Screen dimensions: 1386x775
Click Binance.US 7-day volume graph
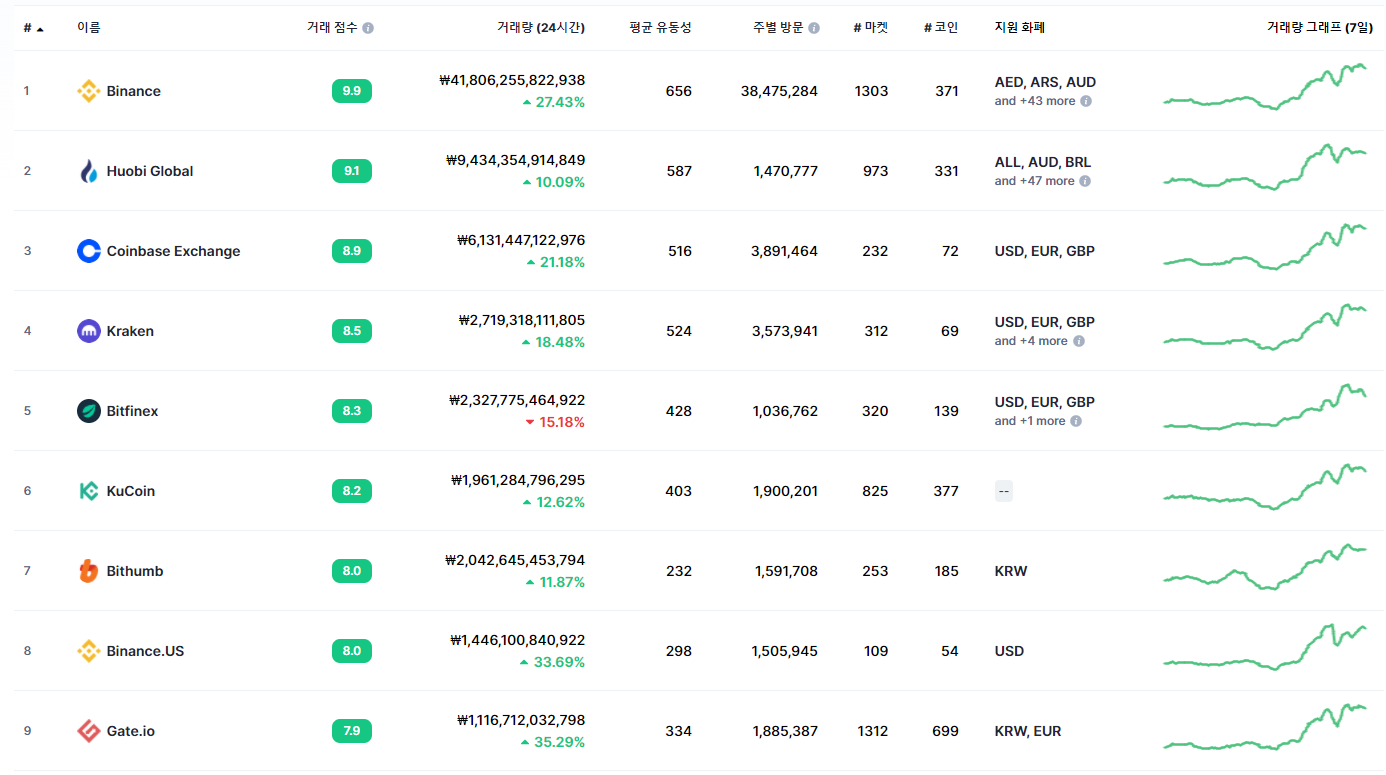[1265, 647]
